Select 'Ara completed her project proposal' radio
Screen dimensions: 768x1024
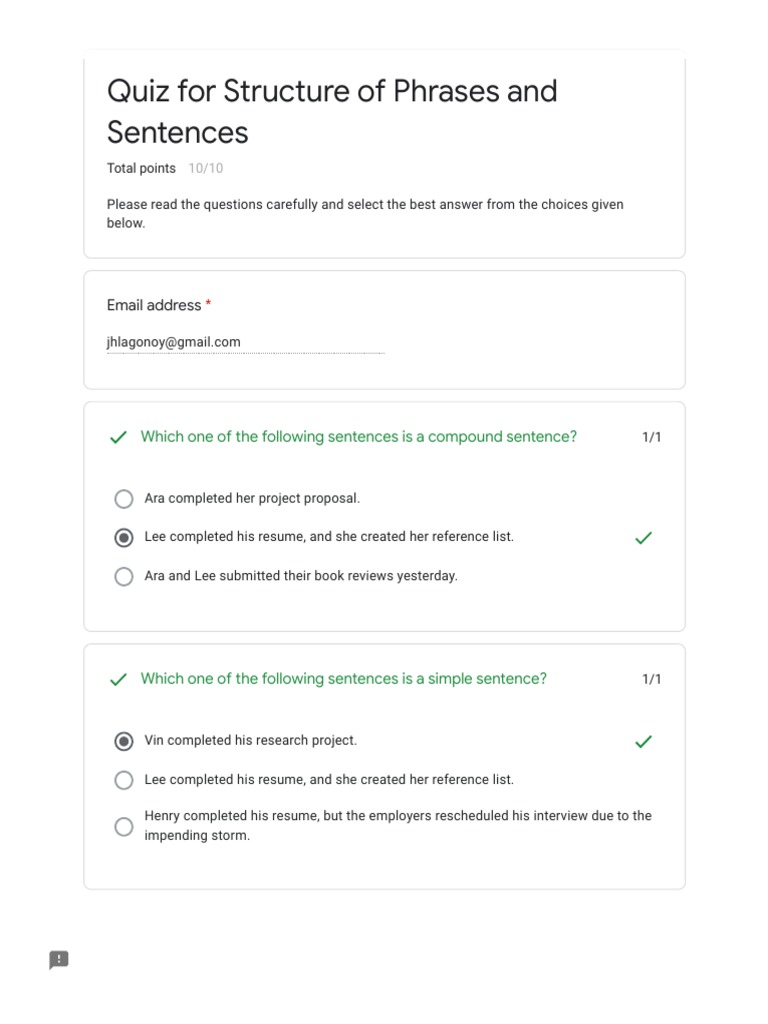coord(124,499)
